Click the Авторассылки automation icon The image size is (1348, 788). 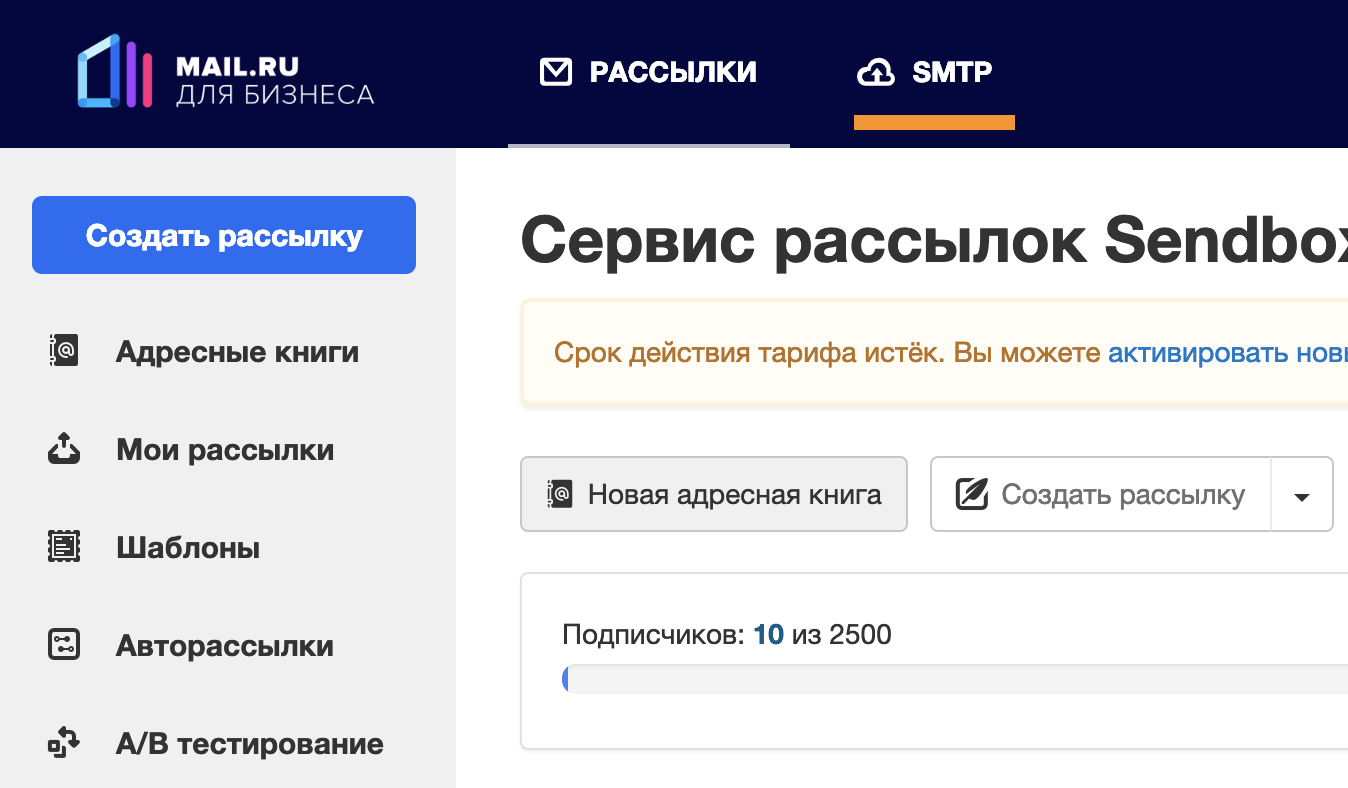tap(64, 645)
